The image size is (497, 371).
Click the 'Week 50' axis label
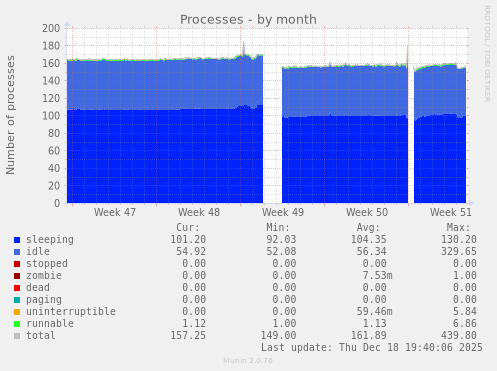point(367,212)
